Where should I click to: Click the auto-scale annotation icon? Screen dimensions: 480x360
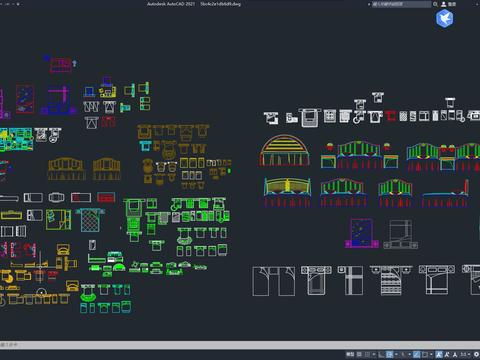pyautogui.click(x=447, y=354)
